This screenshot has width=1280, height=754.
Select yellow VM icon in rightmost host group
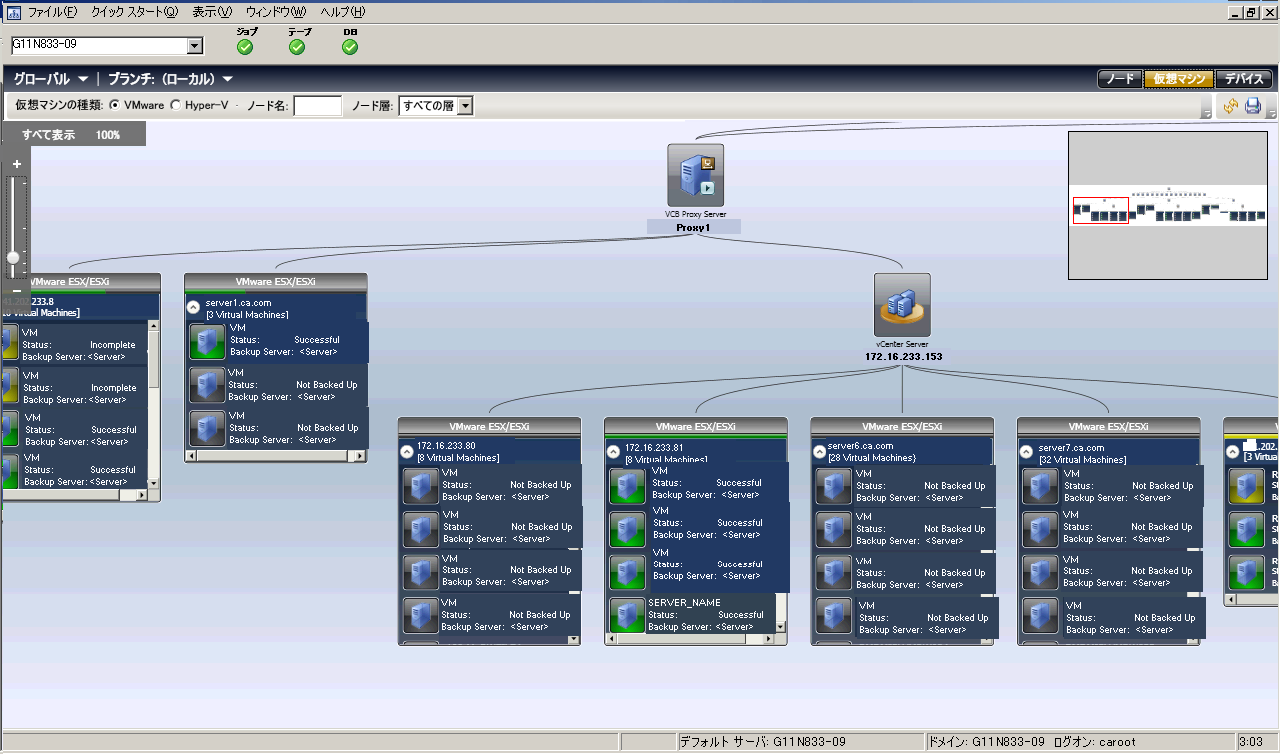[x=1247, y=486]
